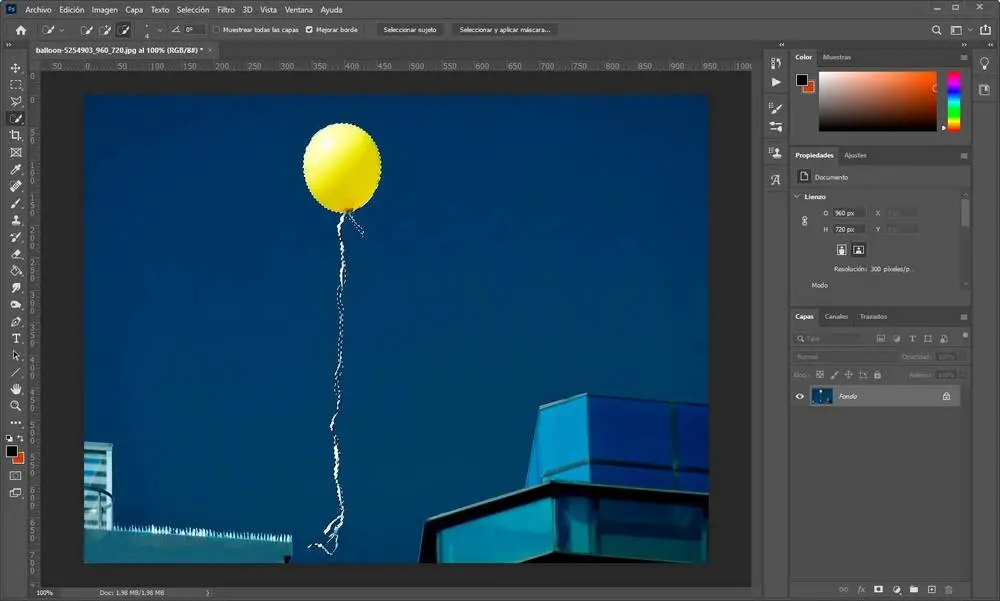Viewport: 1000px width, 601px height.
Task: Uncheck the 'Mejorar borde' checkbox
Action: (x=309, y=30)
